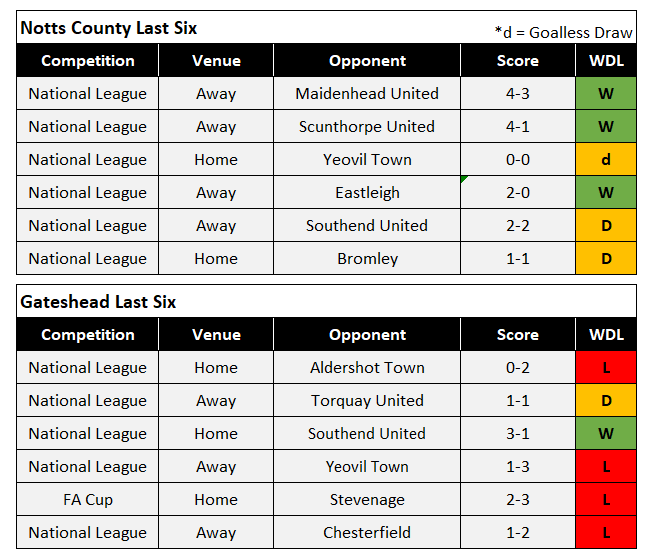Select the Maidenhead United opponent cell
Image resolution: width=653 pixels, height=559 pixels.
[367, 94]
